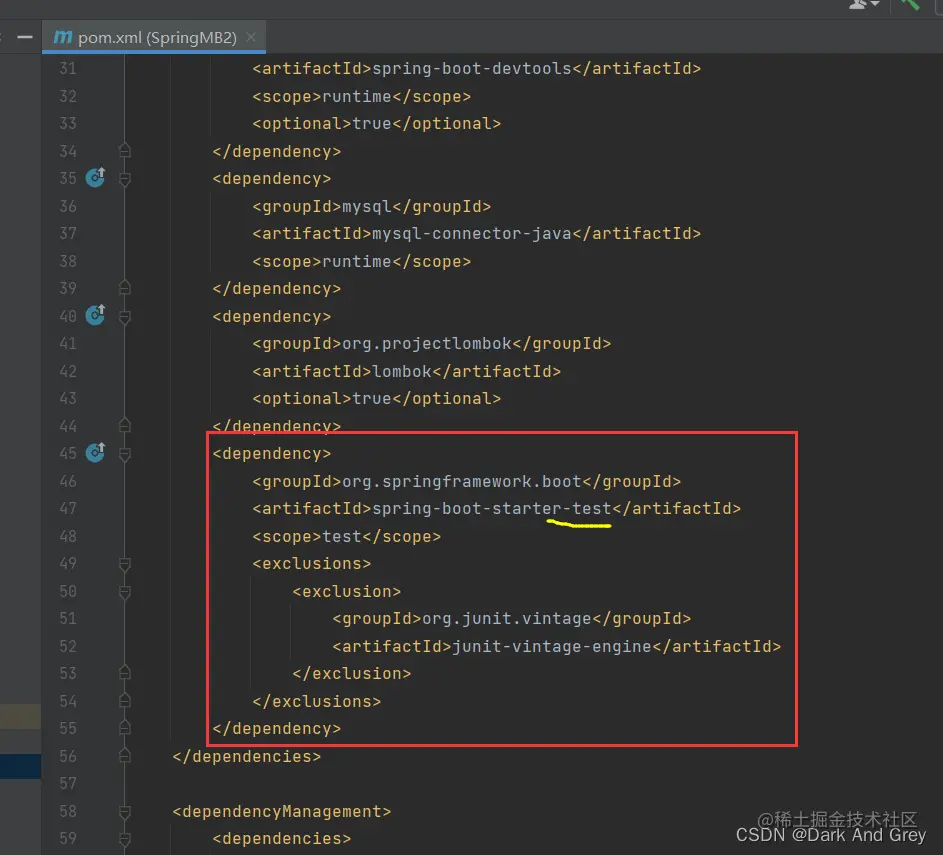Click the groupId 'mysql' on line 36
The width and height of the screenshot is (943, 855).
point(367,206)
